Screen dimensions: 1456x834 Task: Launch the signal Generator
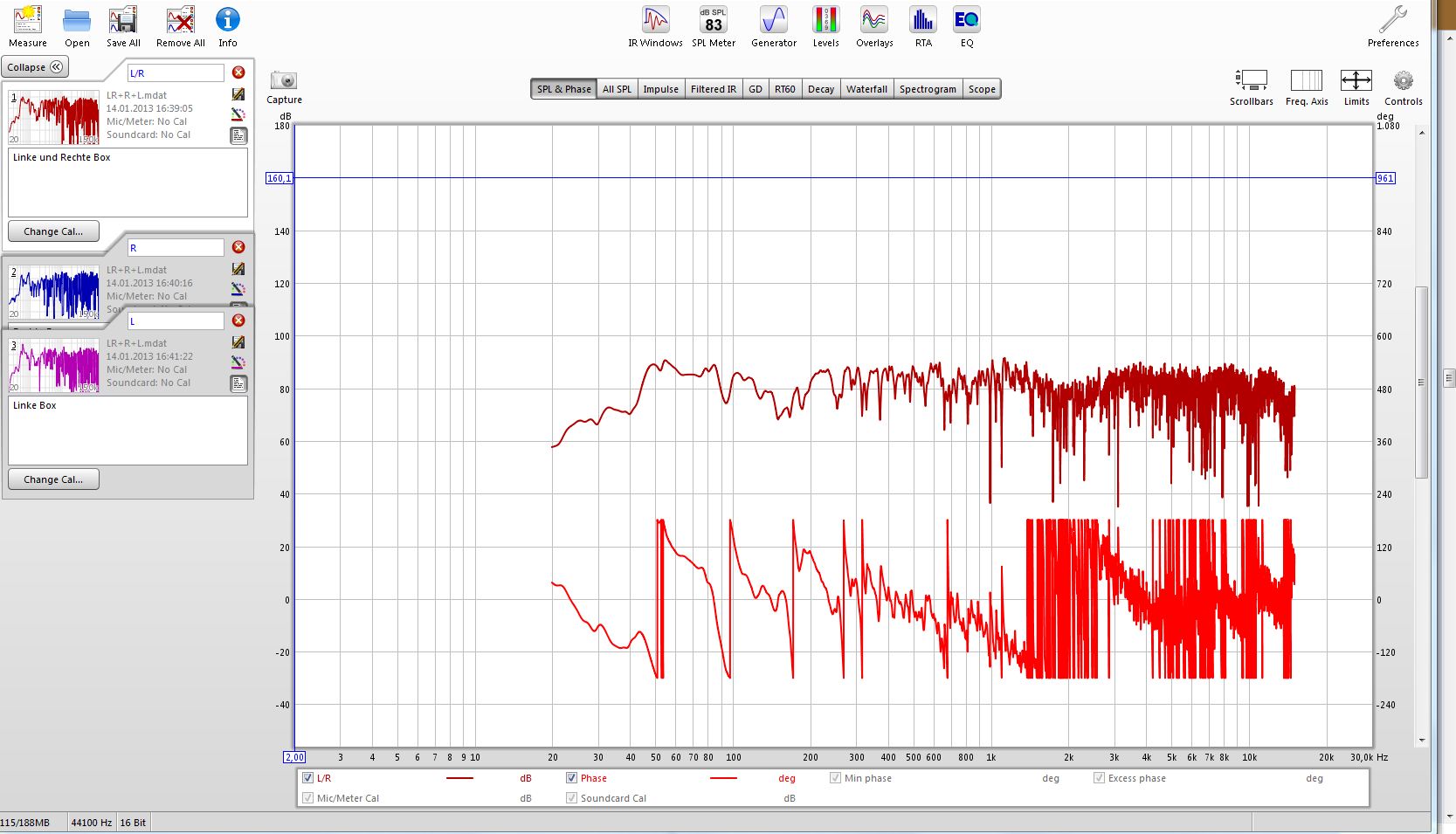point(774,26)
